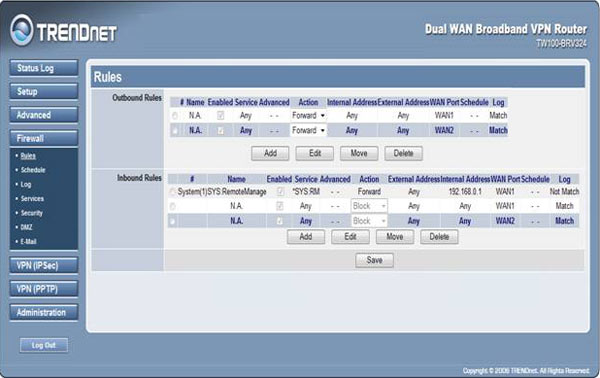Toggle Enabled checkbox in outbound WAN2 rule
Screen dimensions: 600x378
[220, 130]
